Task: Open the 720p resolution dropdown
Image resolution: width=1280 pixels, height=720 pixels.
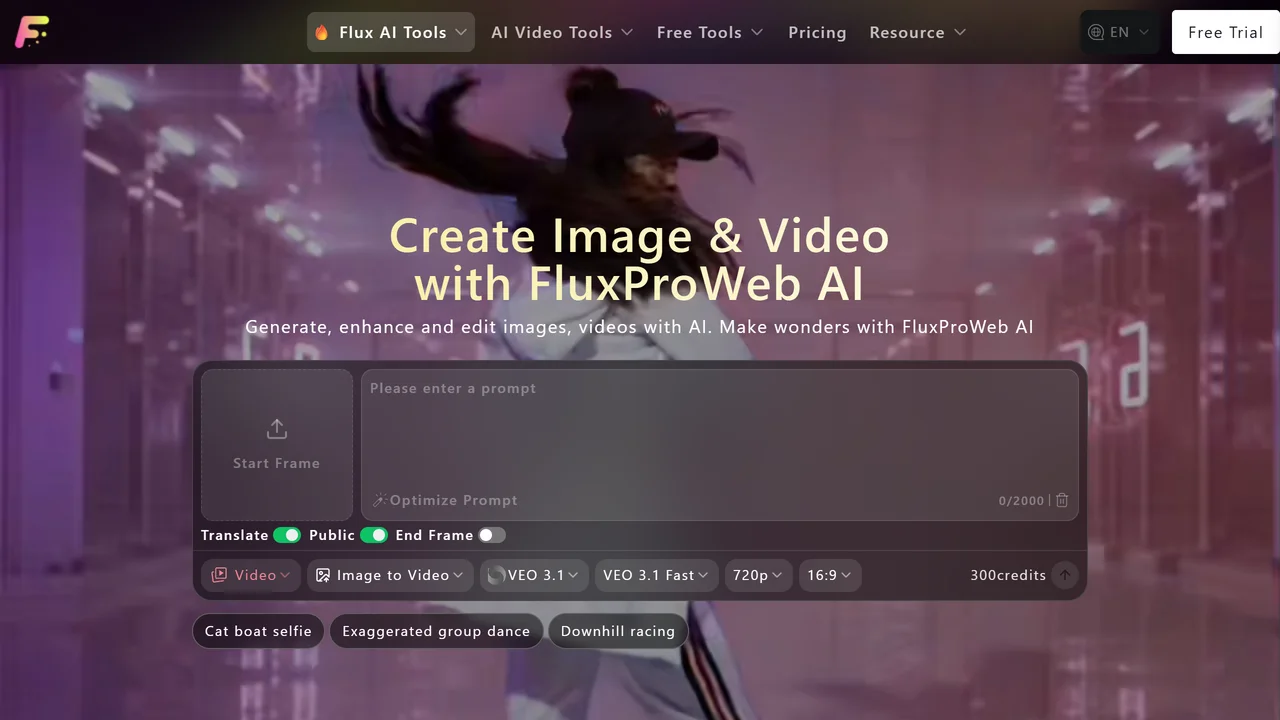Action: 758,575
